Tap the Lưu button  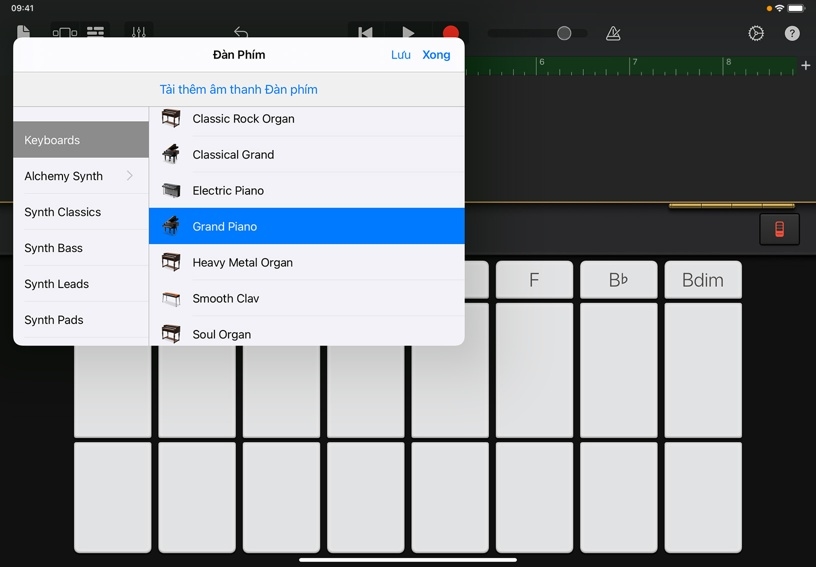tap(400, 55)
